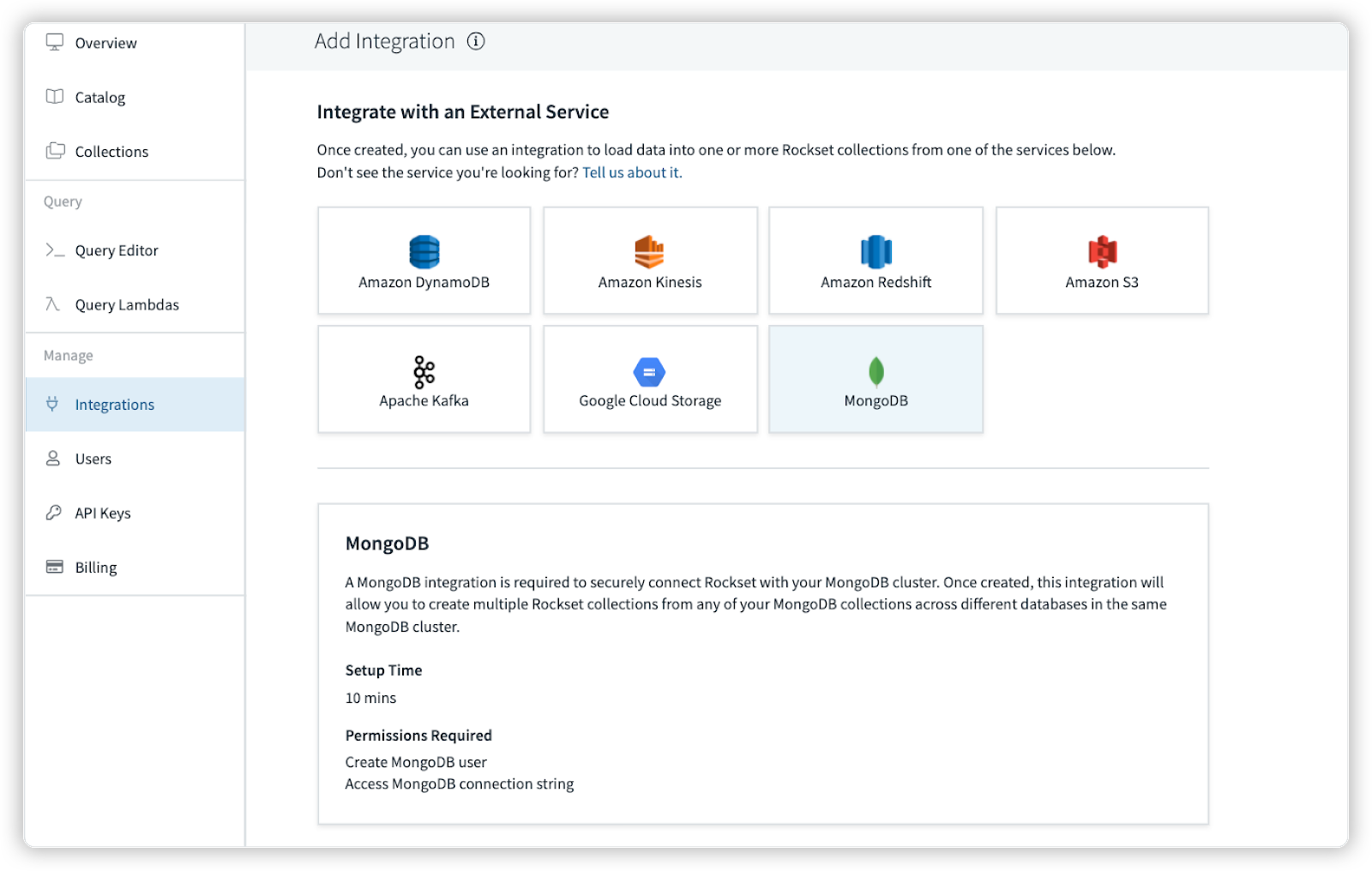
Task: Open the Add Integration info icon
Action: tap(476, 41)
